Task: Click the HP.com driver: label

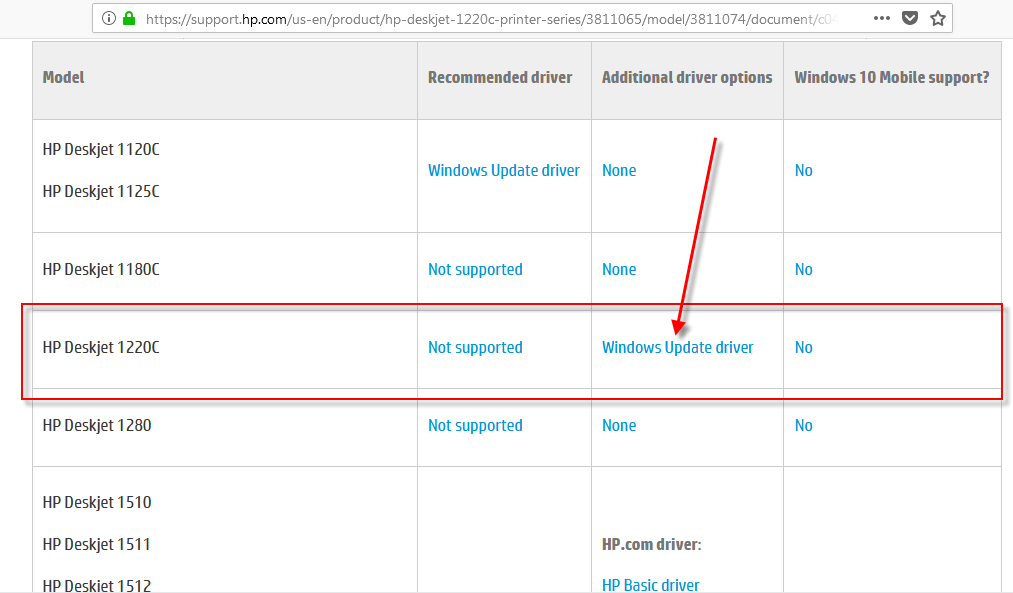Action: tap(651, 545)
